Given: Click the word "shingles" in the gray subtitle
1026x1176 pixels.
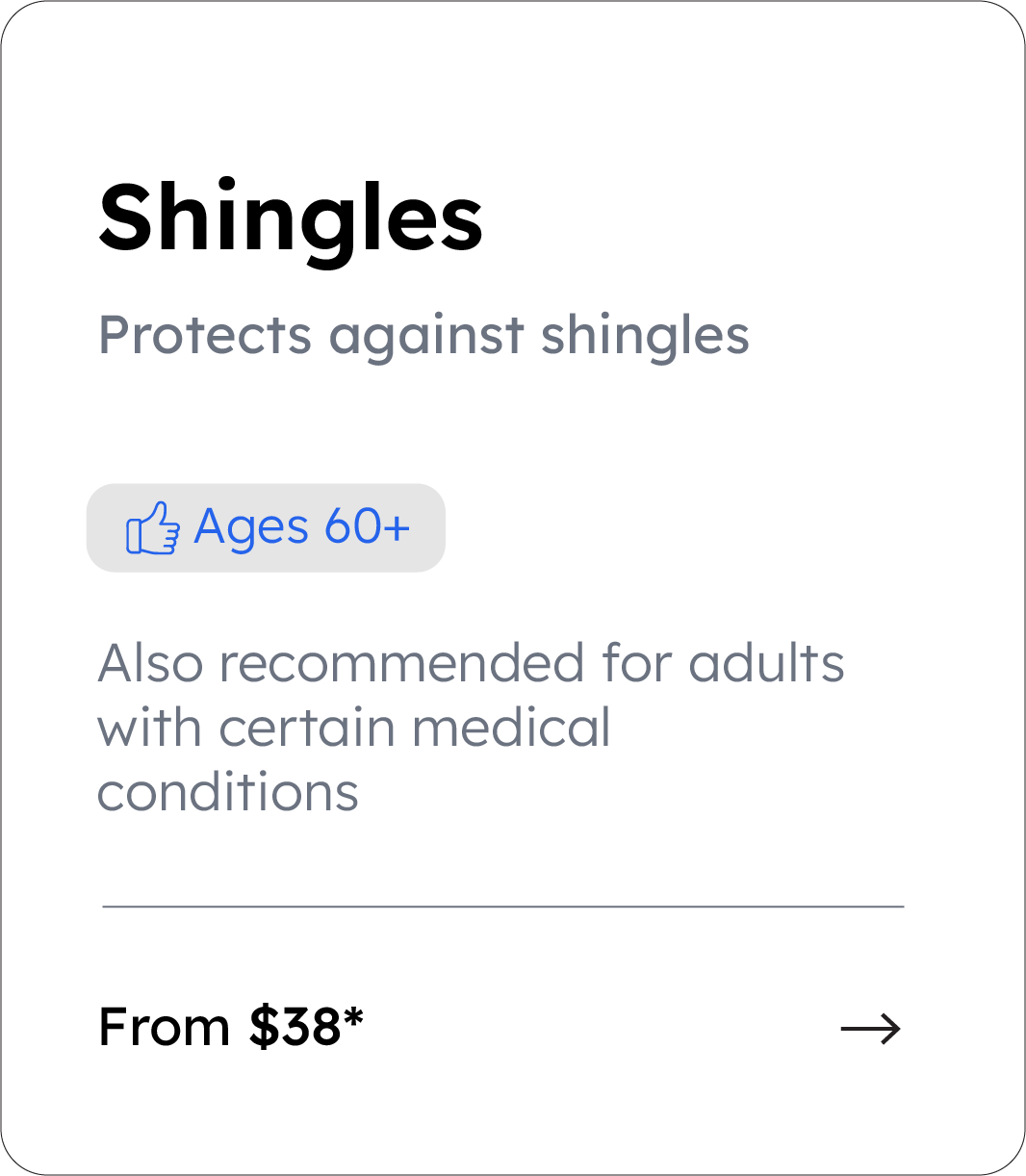Looking at the screenshot, I should [644, 336].
